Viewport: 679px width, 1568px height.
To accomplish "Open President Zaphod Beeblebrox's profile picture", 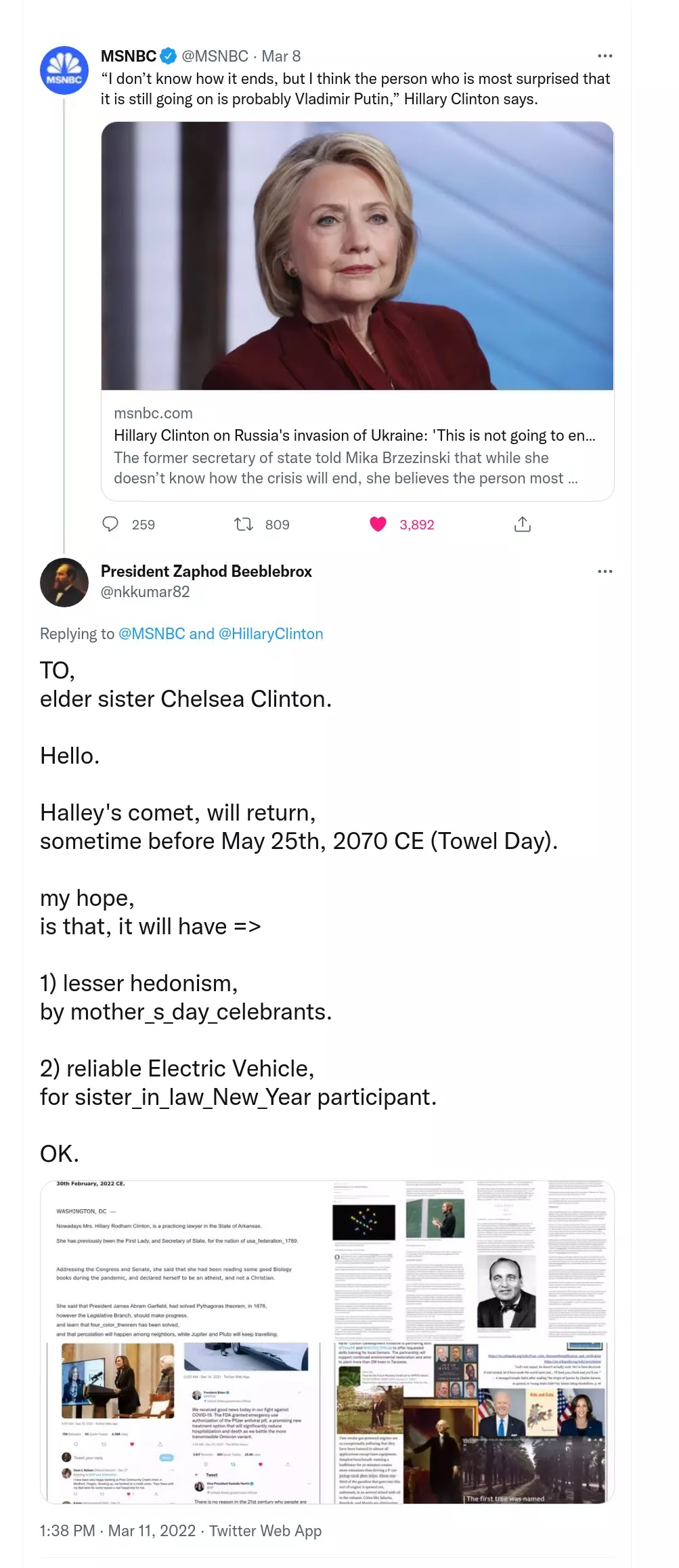I will (x=64, y=582).
